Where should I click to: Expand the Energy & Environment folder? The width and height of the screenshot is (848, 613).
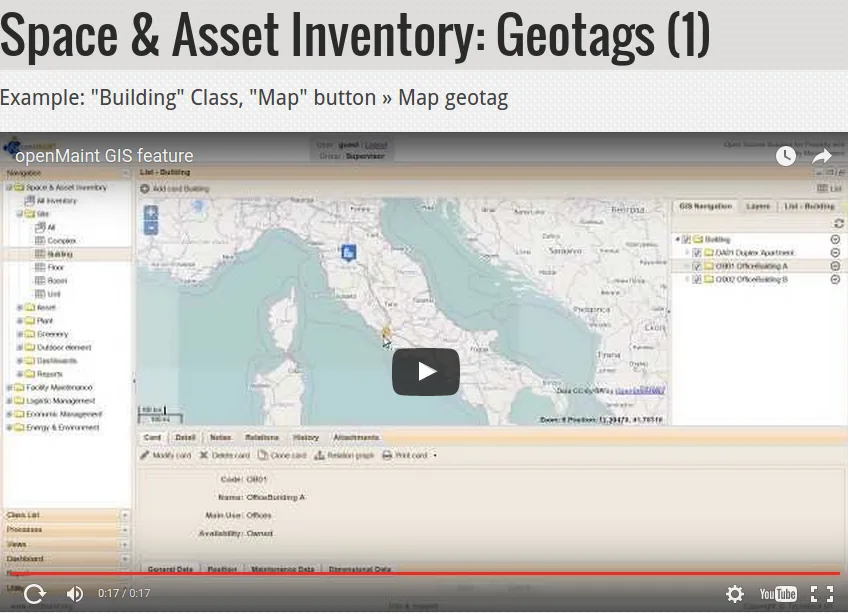pyautogui.click(x=9, y=427)
